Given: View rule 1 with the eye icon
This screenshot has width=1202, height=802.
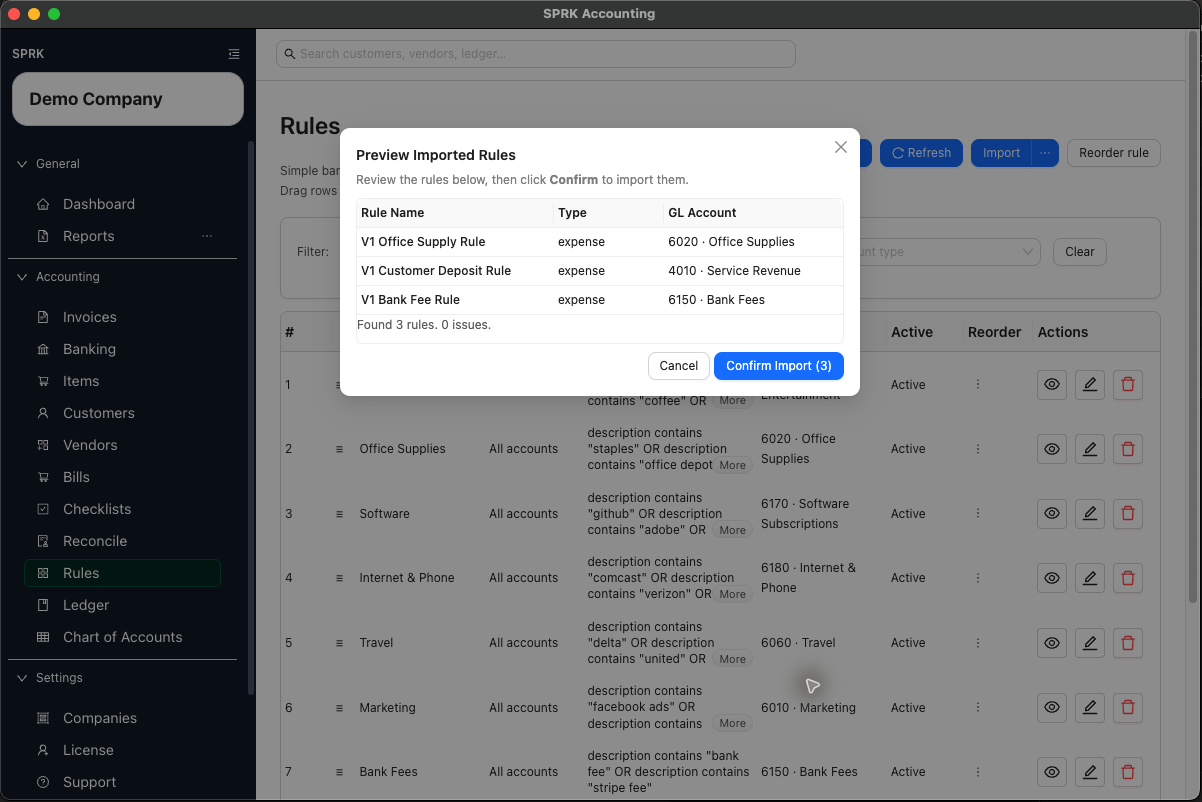Looking at the screenshot, I should click(1052, 385).
